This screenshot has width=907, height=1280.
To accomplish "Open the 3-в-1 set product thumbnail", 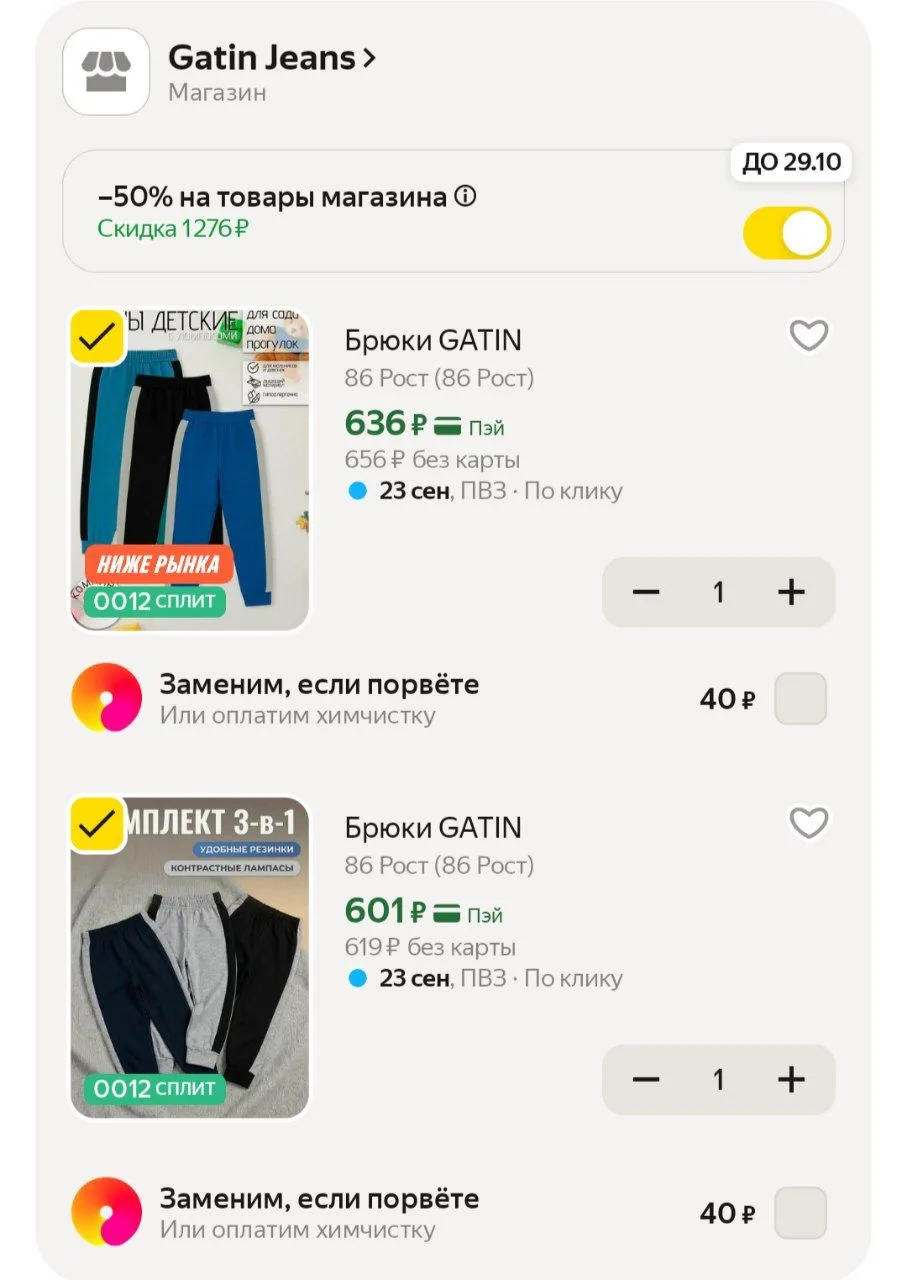I will (189, 957).
